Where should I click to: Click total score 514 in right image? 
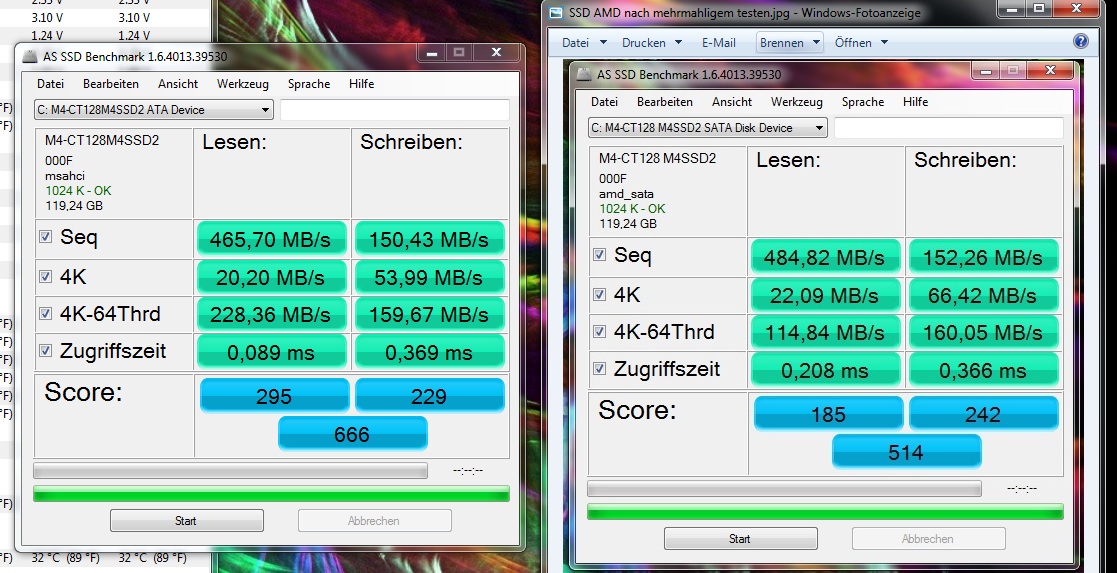point(906,453)
